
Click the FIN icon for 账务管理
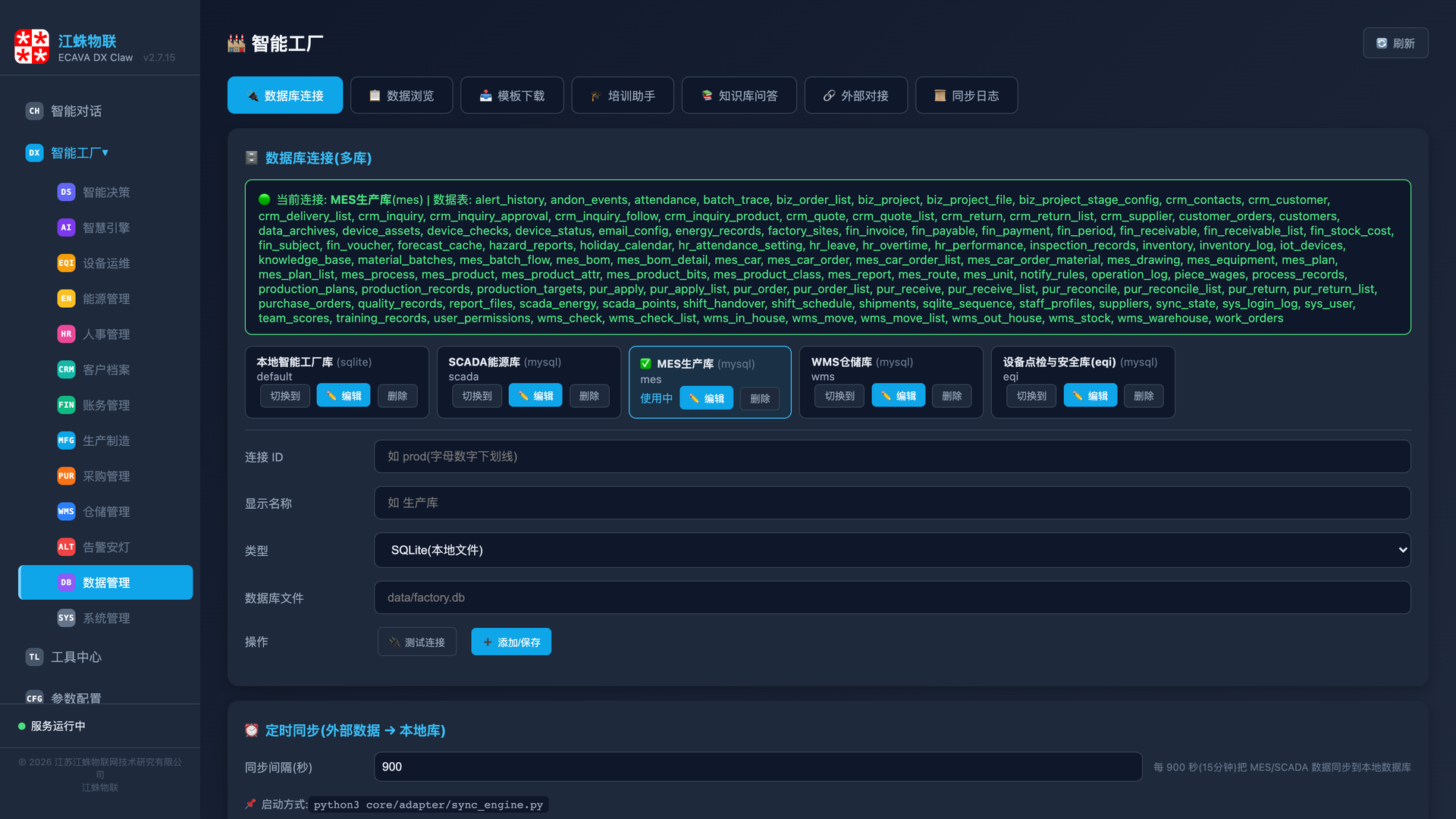pyautogui.click(x=66, y=405)
